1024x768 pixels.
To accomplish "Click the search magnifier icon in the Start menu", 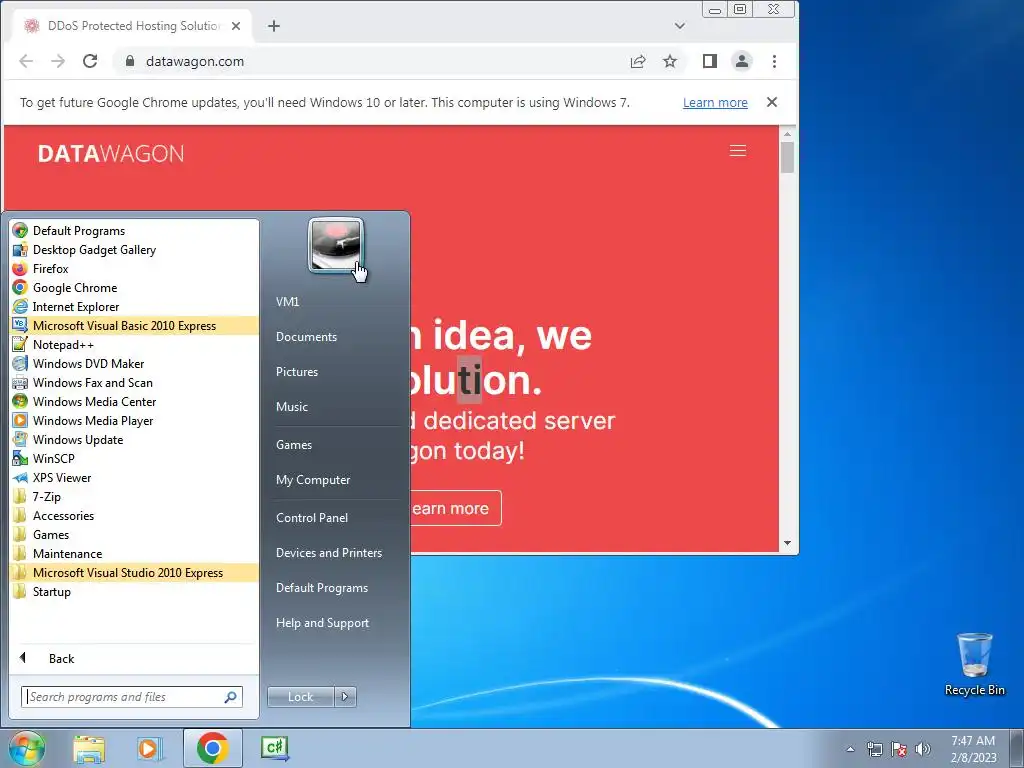I will [231, 697].
